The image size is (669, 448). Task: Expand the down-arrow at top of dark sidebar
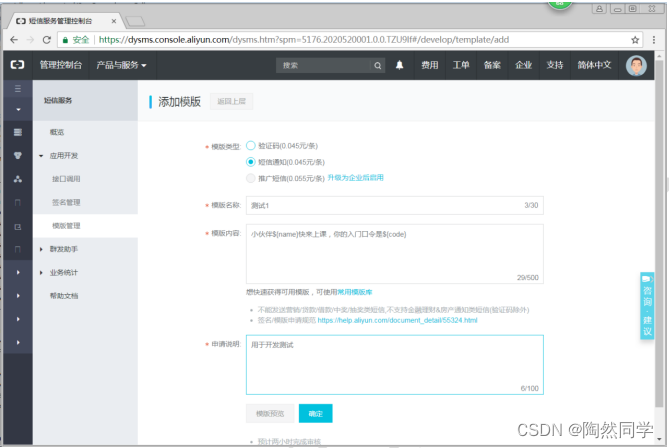[18, 110]
